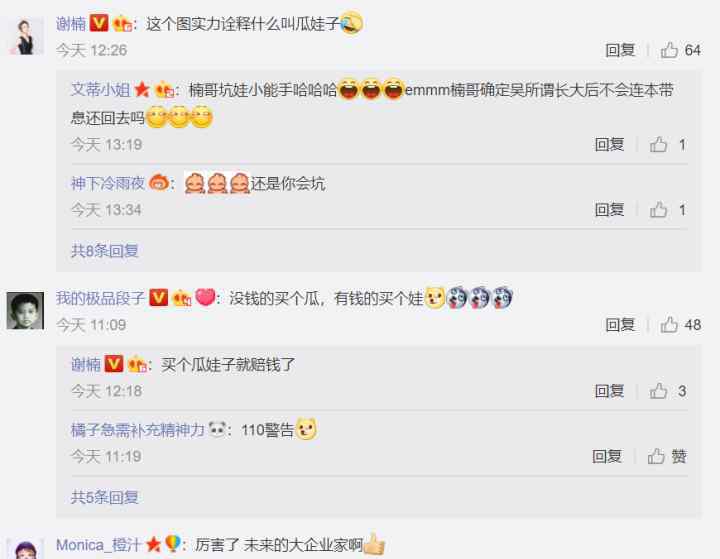Open the username link Monica_橙汁
Image resolution: width=720 pixels, height=559 pixels.
[98, 545]
